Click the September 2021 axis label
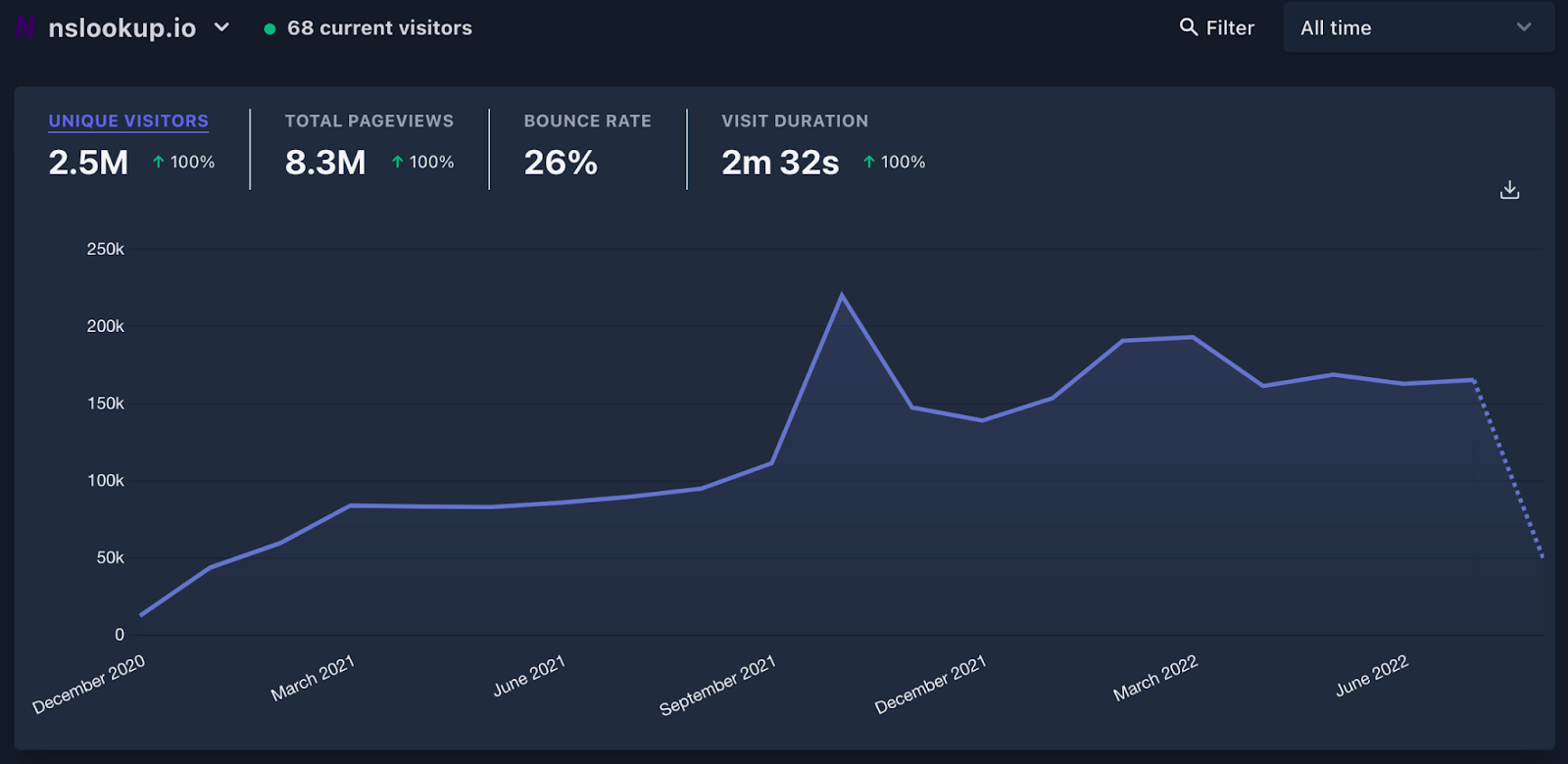Screen dimensions: 1568x764 (717, 685)
